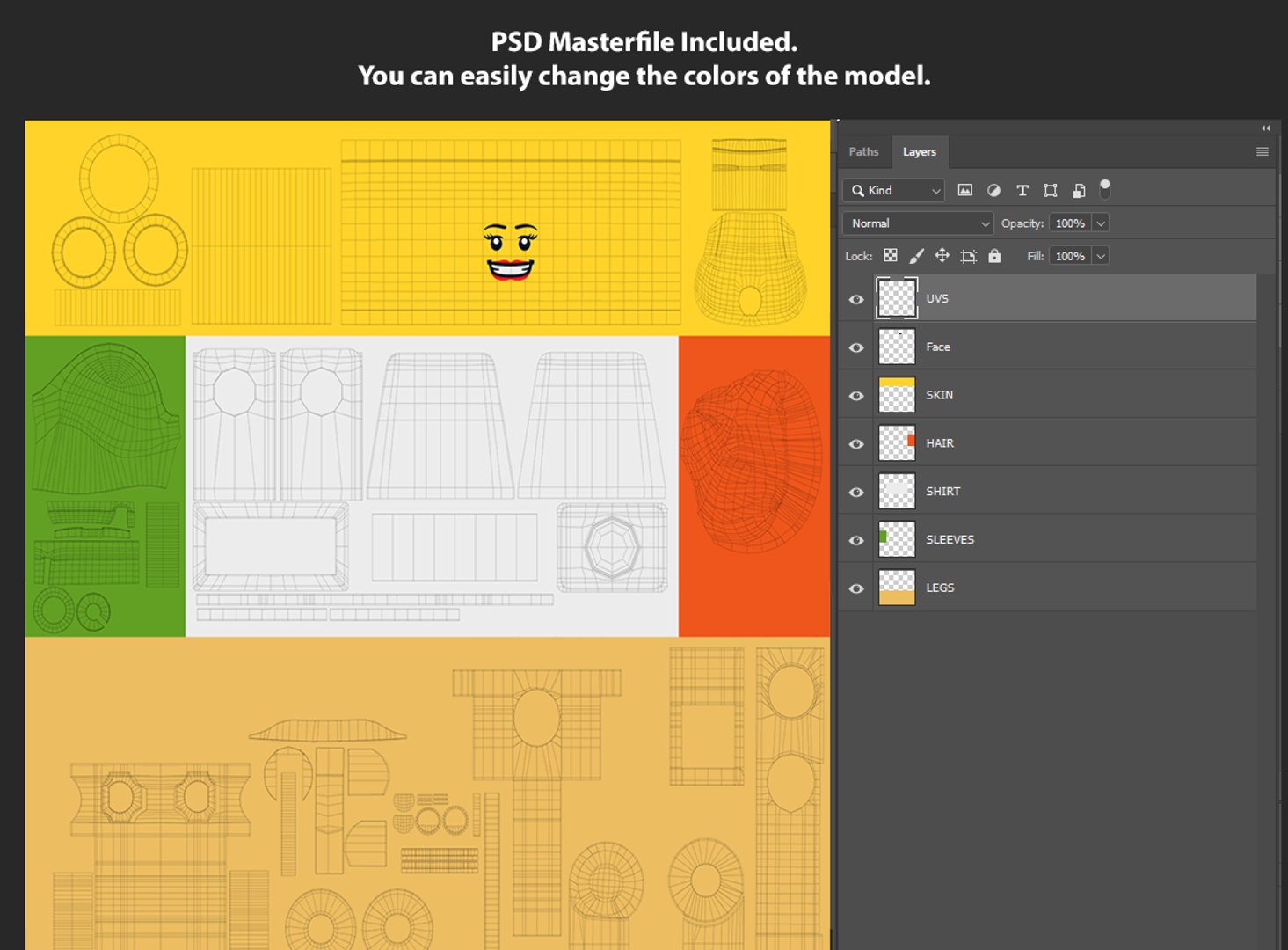Image resolution: width=1288 pixels, height=950 pixels.
Task: Lock position move icon
Action: (942, 256)
